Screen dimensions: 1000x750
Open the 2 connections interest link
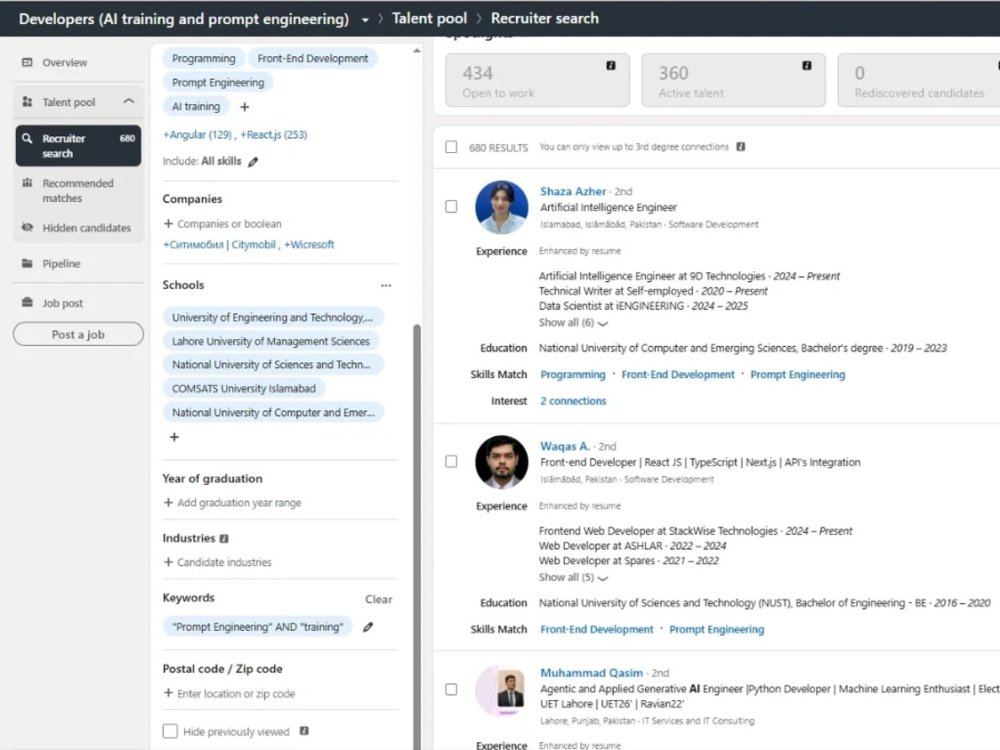(x=573, y=401)
